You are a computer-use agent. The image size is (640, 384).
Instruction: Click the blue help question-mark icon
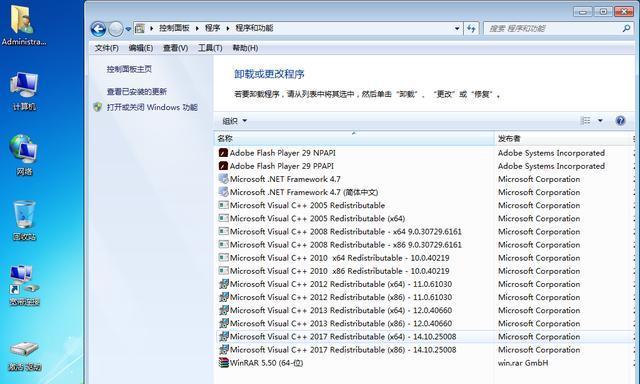(x=620, y=120)
